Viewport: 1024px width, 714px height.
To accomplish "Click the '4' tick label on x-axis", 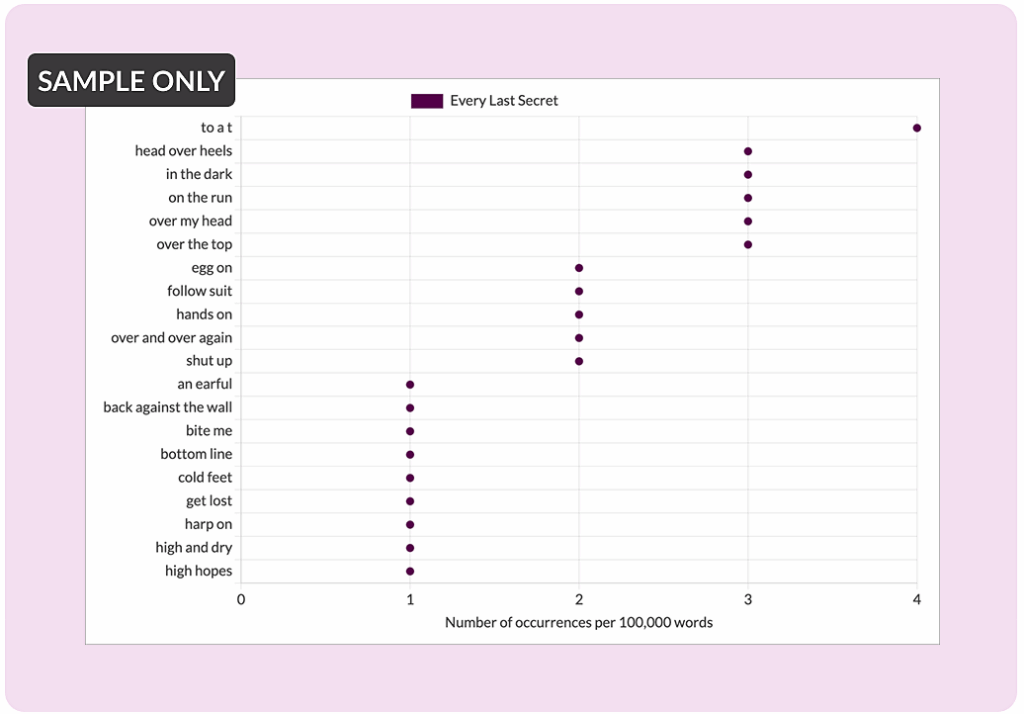I will tap(917, 600).
